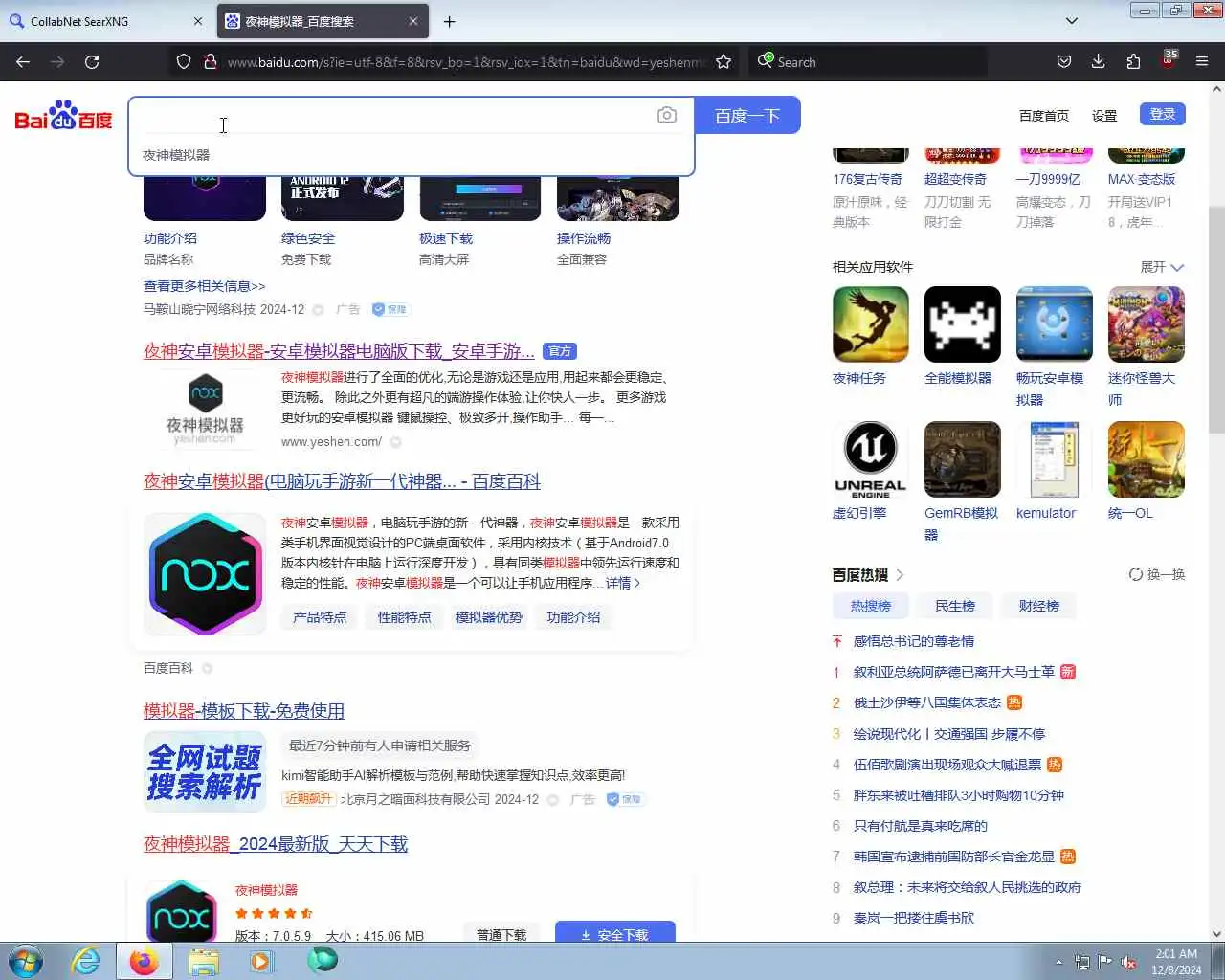Viewport: 1225px width, 980px height.
Task: Open the 夜神任务 app icon
Action: [871, 324]
